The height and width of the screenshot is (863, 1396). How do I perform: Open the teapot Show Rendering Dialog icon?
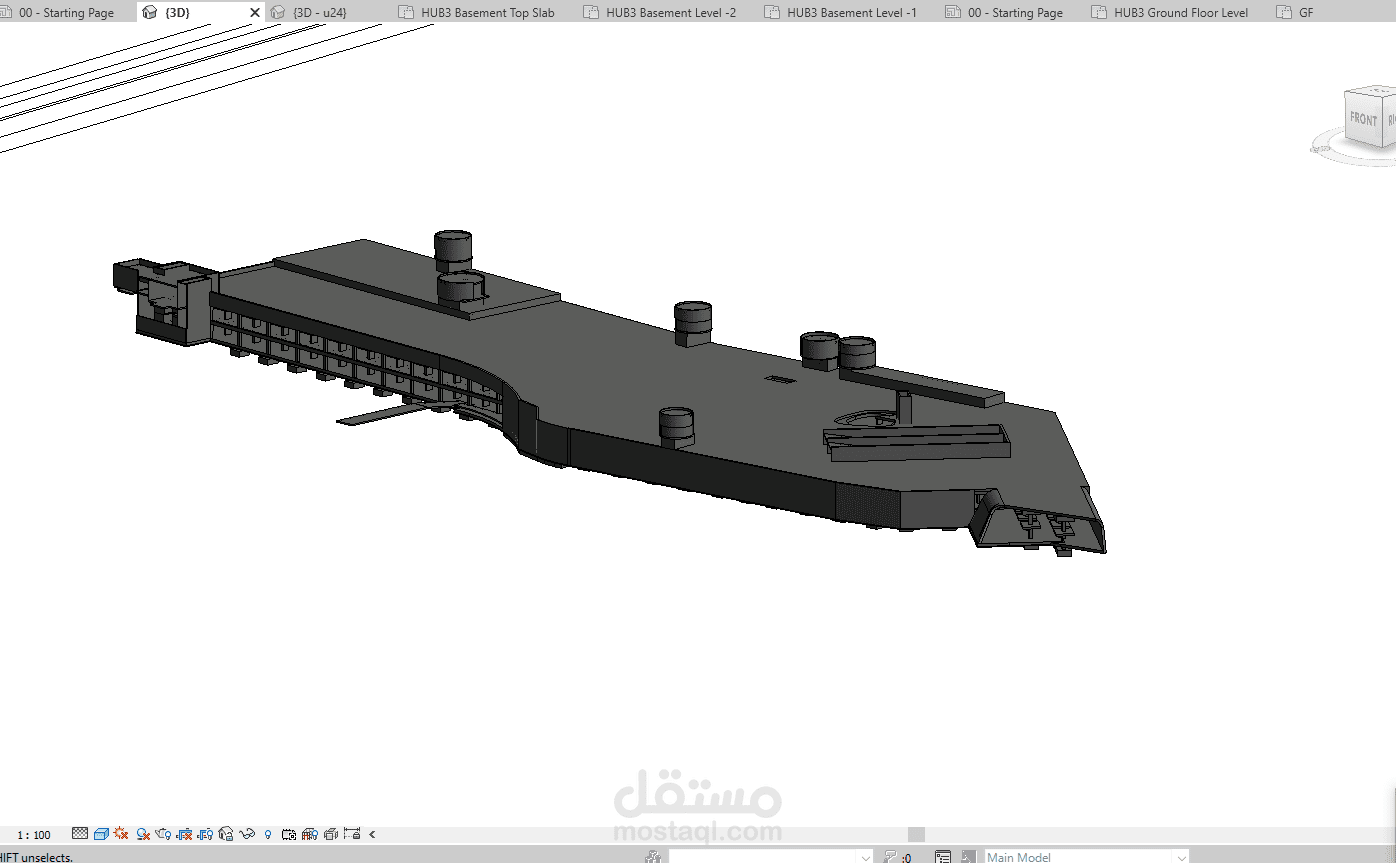pyautogui.click(x=163, y=834)
